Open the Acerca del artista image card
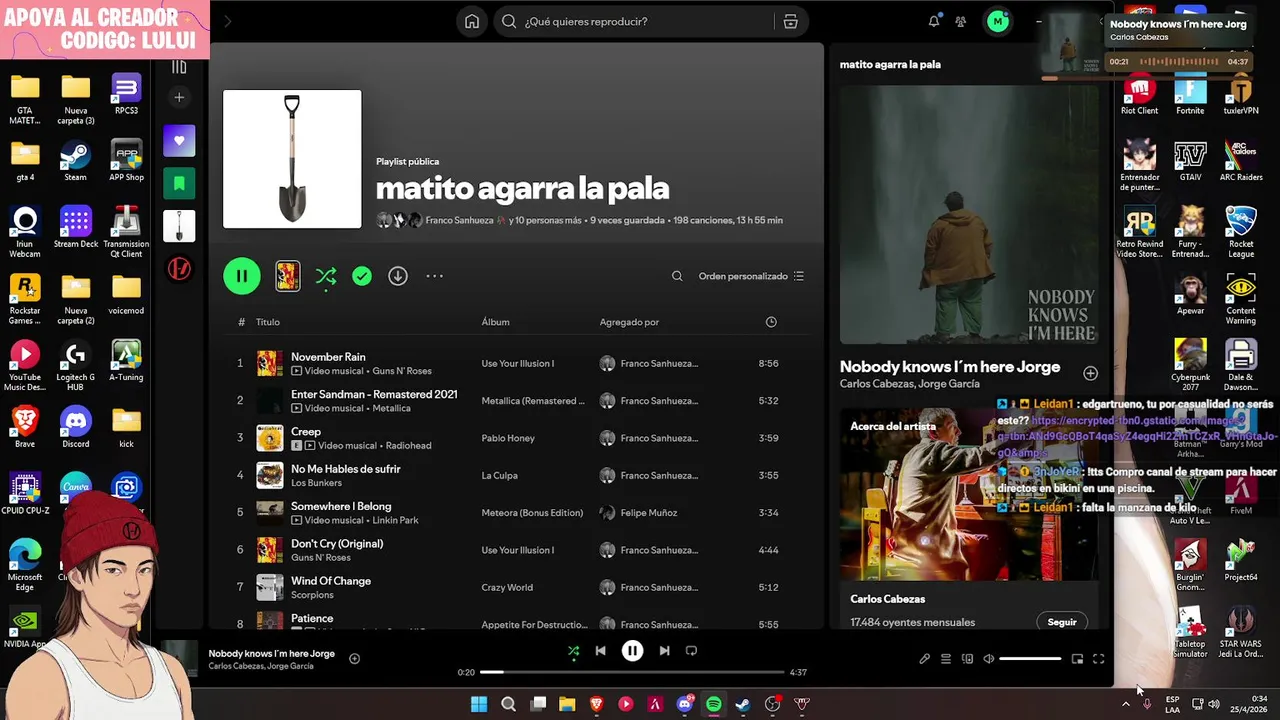Screen dimensions: 1280x720 click(969, 495)
